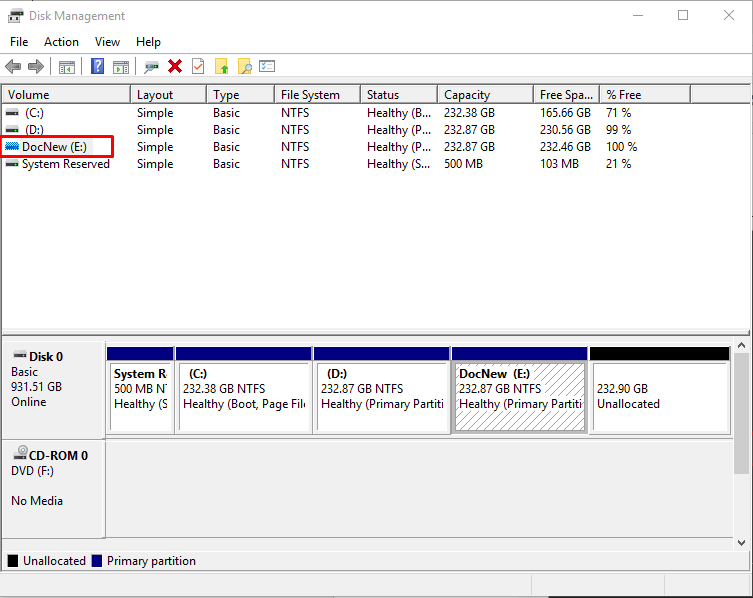Image resolution: width=753 pixels, height=598 pixels.
Task: Sort by the Capacity column header
Action: tap(486, 95)
